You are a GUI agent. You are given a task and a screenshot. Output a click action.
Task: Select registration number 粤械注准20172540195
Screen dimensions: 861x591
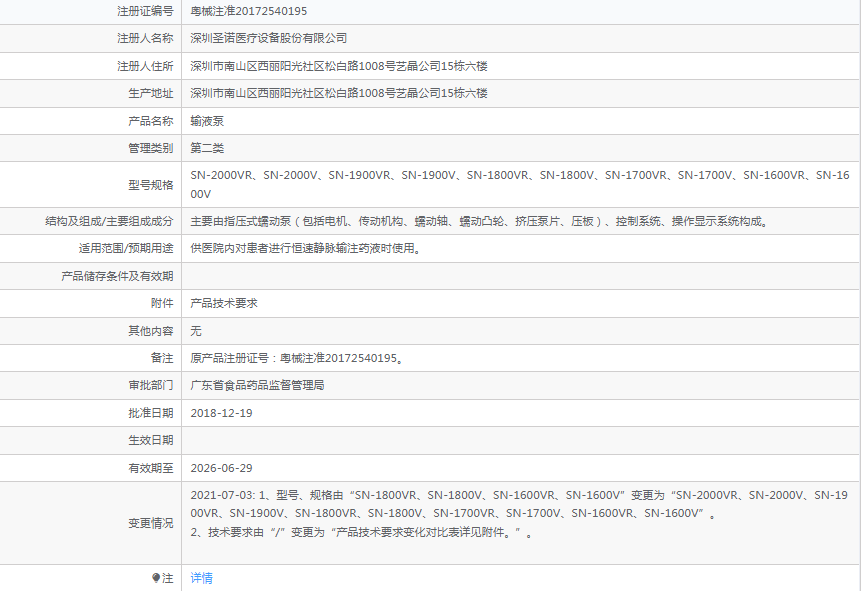point(249,11)
